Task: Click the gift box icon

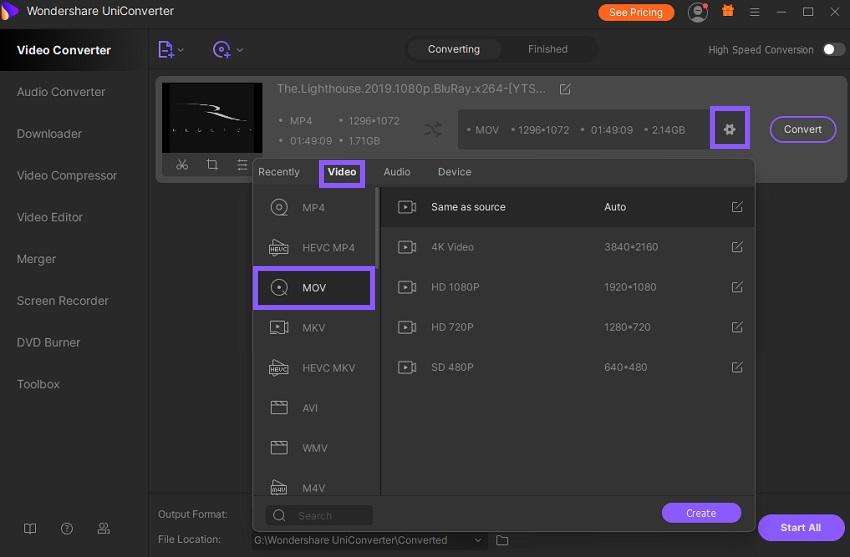Action: (727, 12)
